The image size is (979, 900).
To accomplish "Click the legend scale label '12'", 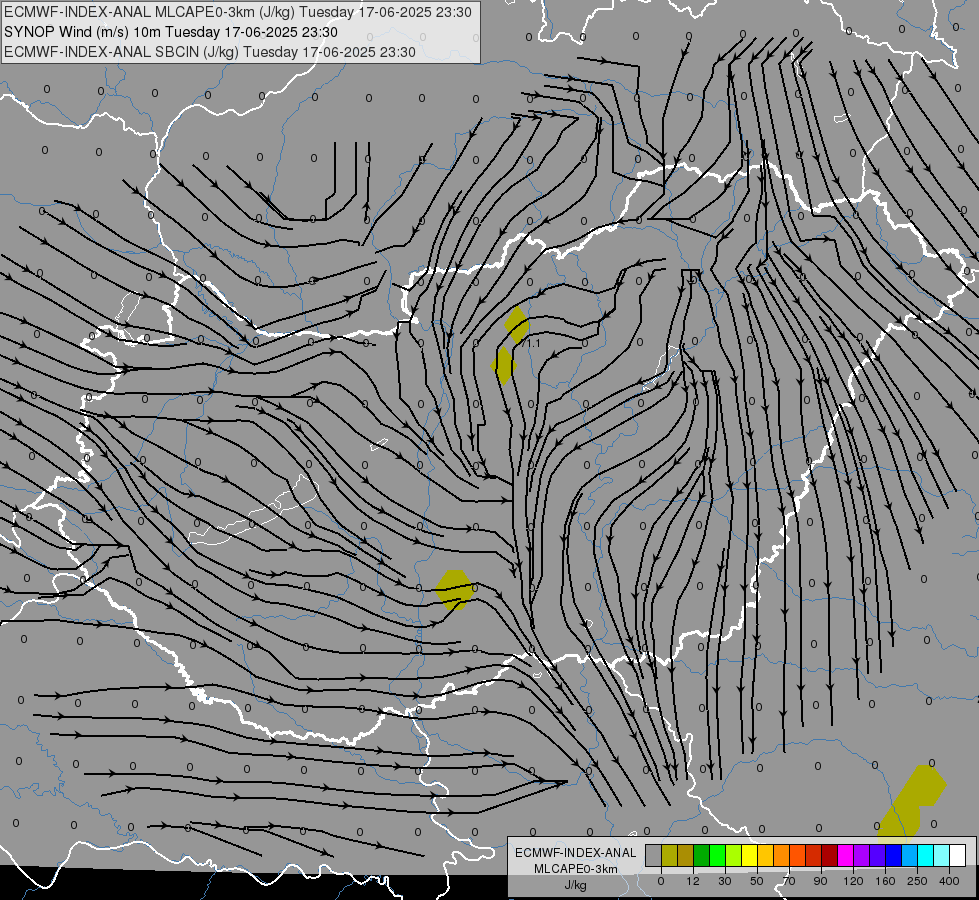I will pyautogui.click(x=693, y=881).
